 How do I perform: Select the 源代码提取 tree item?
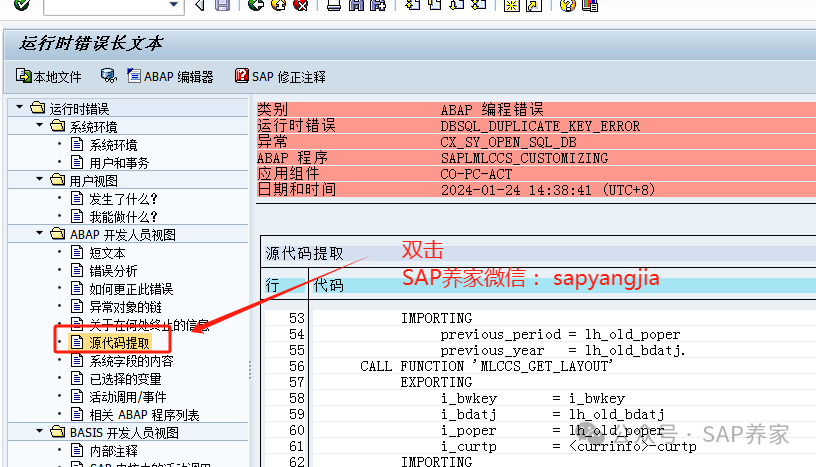coord(119,343)
